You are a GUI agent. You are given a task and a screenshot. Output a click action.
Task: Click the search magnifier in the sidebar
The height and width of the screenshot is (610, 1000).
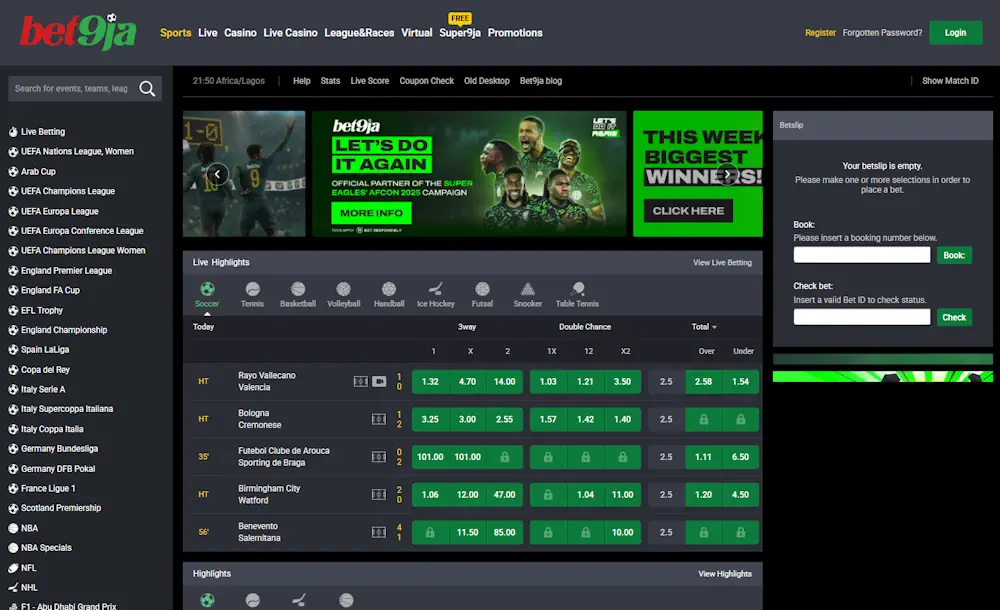(147, 88)
